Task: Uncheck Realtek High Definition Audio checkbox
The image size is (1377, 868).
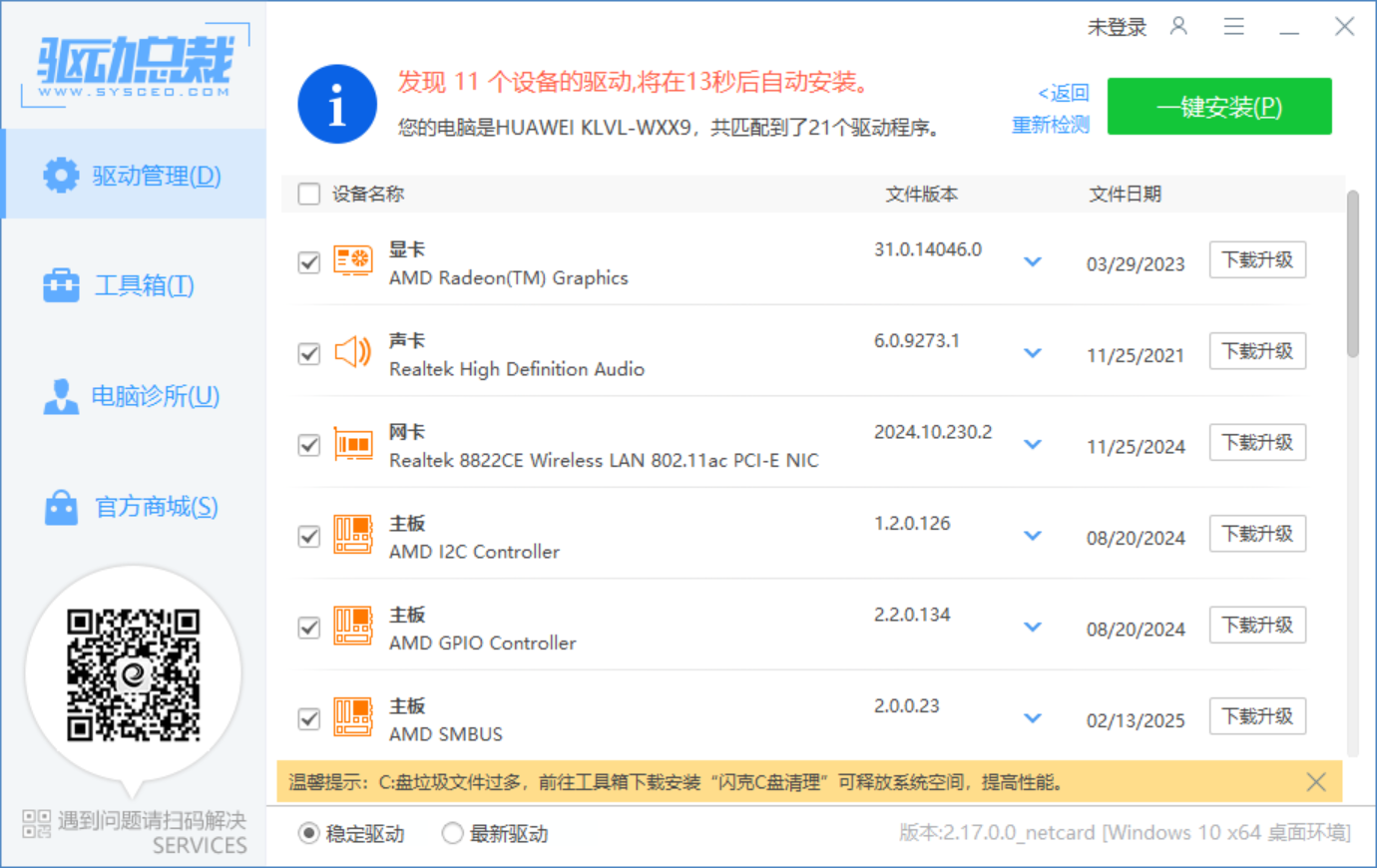Action: 309,354
